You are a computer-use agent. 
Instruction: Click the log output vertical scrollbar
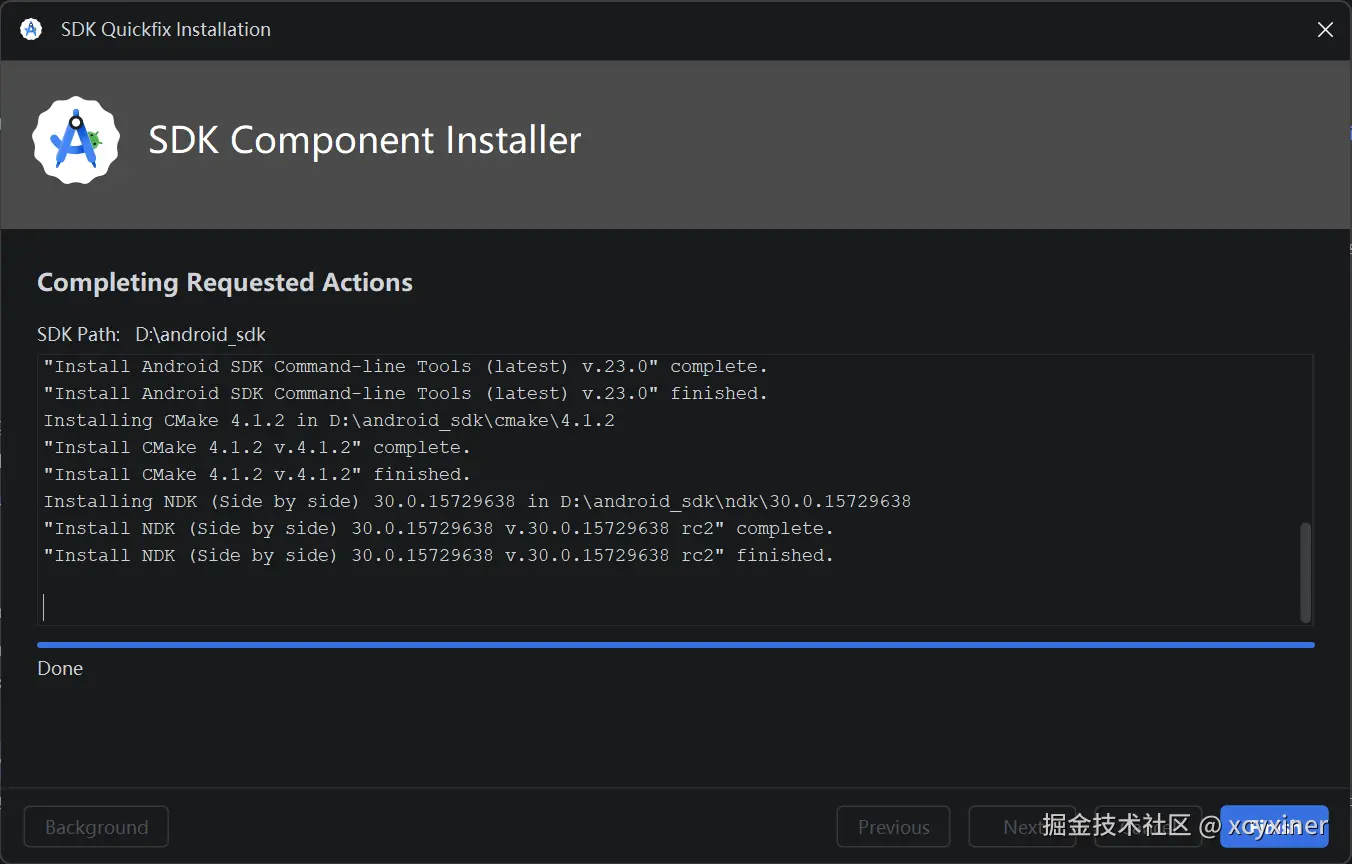point(1305,572)
